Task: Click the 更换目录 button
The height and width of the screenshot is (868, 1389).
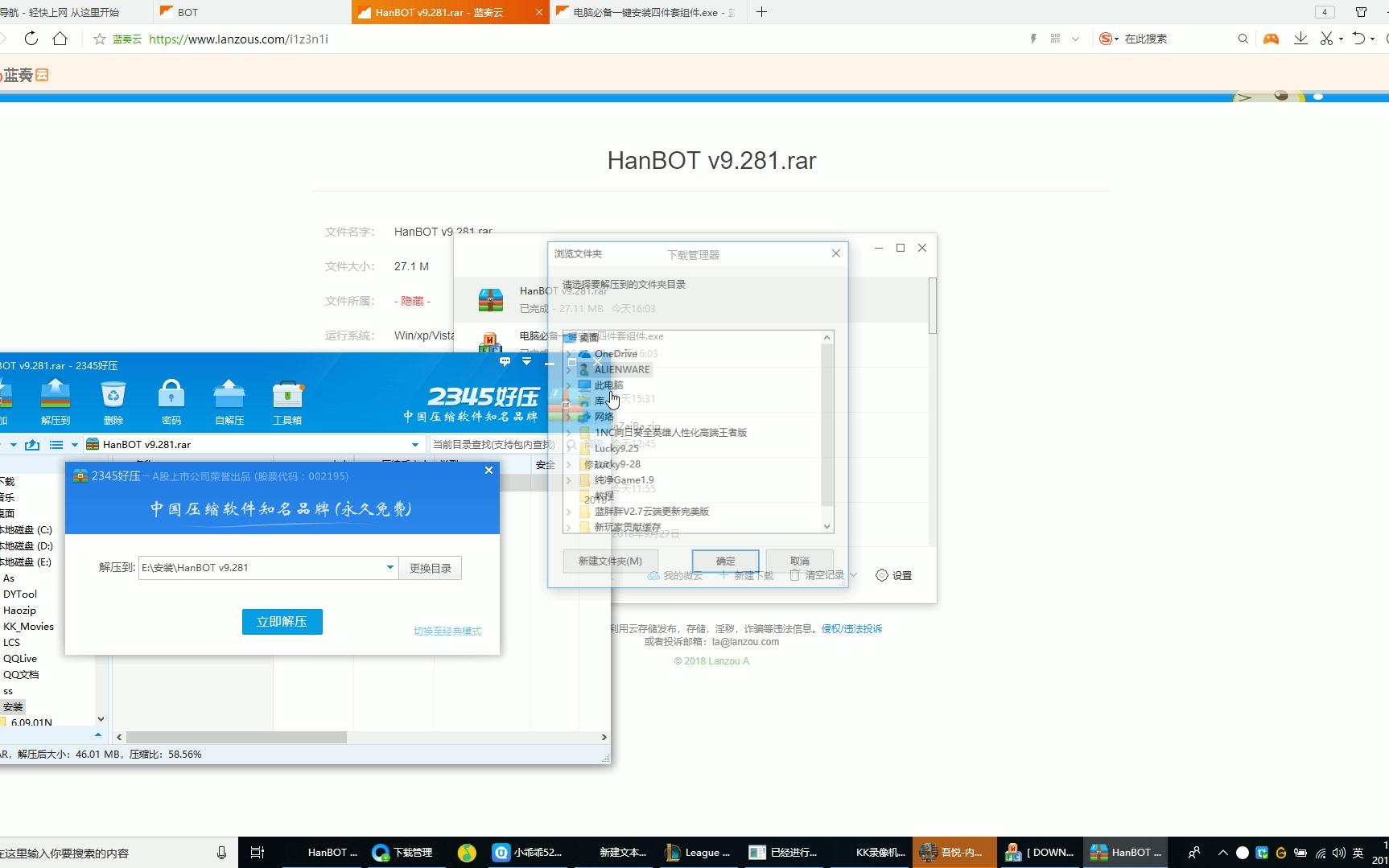Action: (431, 568)
